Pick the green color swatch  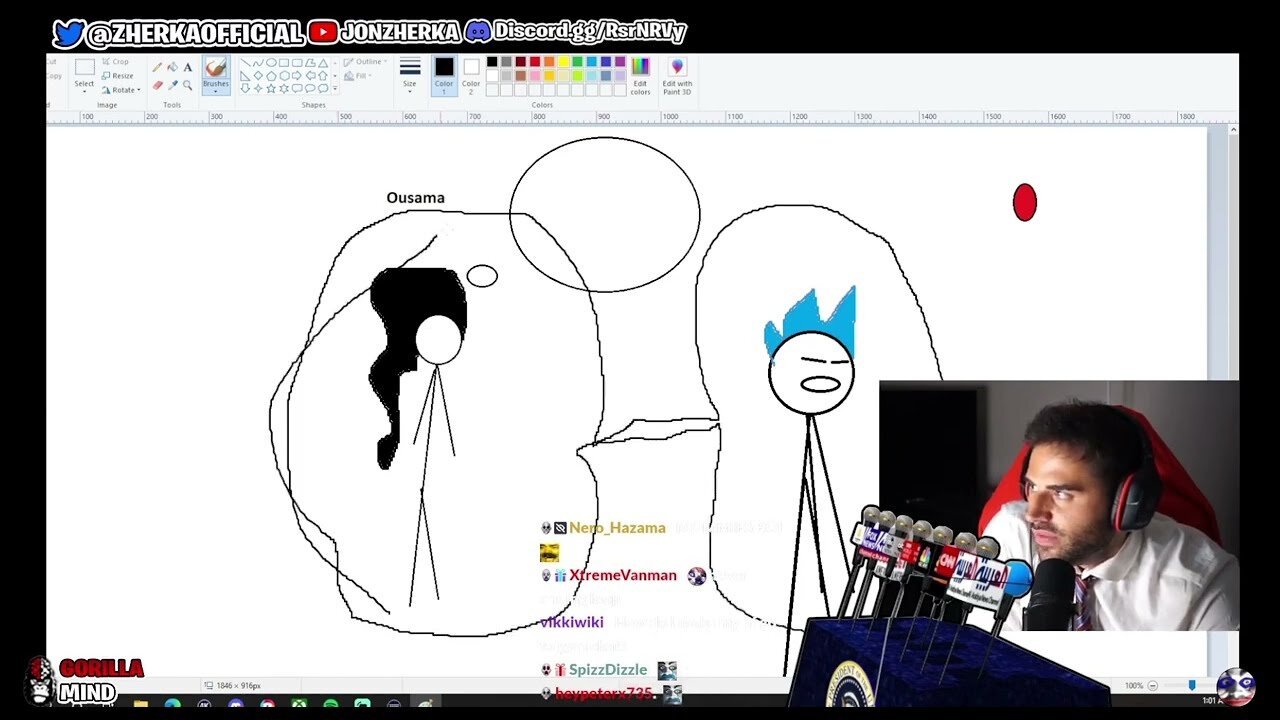577,62
